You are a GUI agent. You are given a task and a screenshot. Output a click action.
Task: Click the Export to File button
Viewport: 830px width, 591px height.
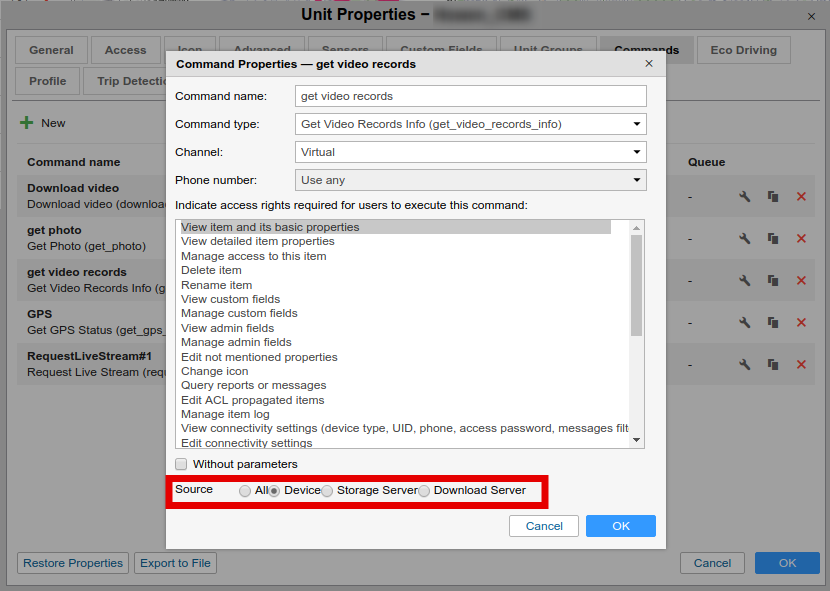pyautogui.click(x=175, y=563)
